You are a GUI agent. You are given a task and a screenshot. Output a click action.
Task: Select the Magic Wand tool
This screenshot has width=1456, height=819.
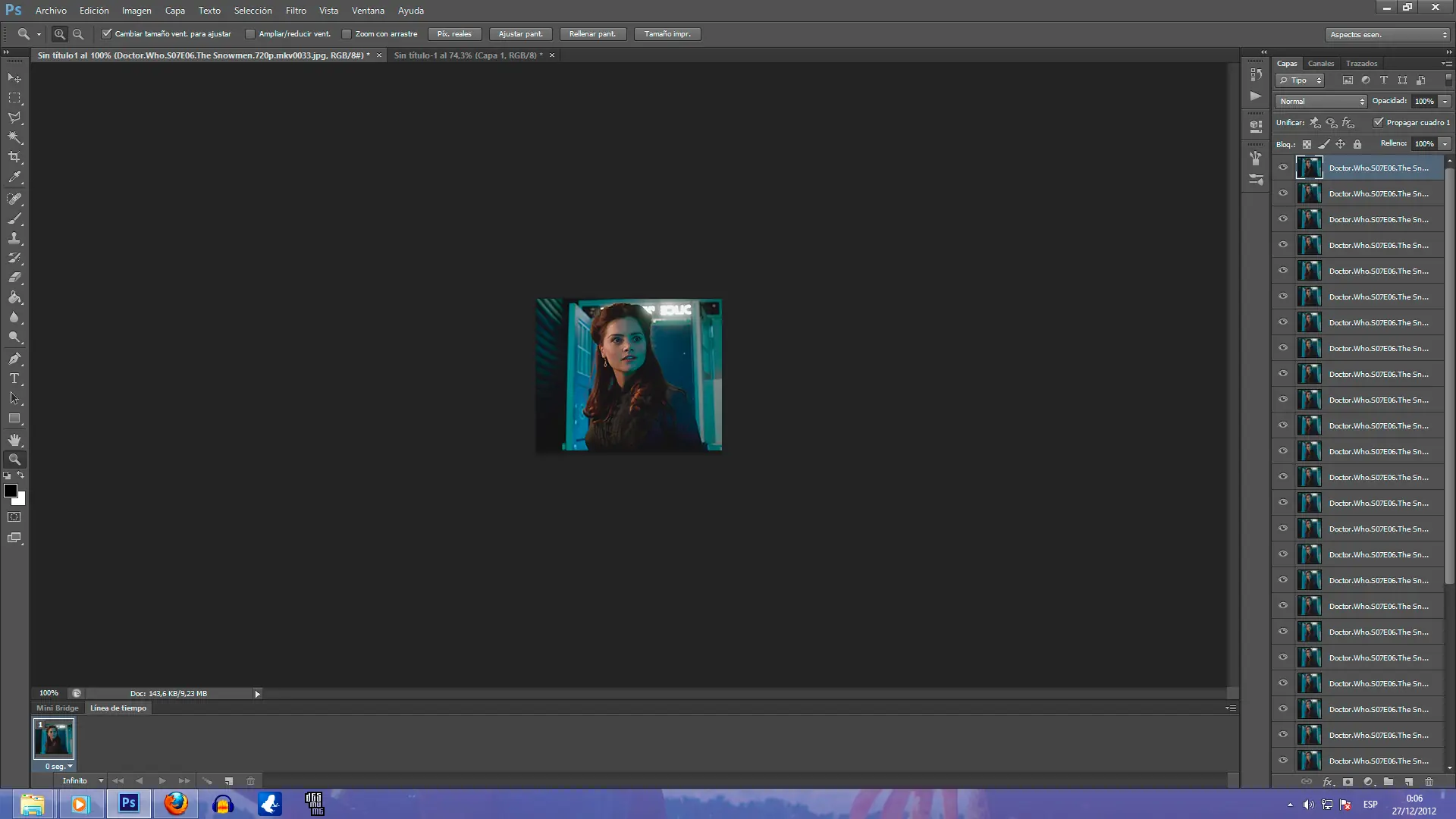coord(14,137)
